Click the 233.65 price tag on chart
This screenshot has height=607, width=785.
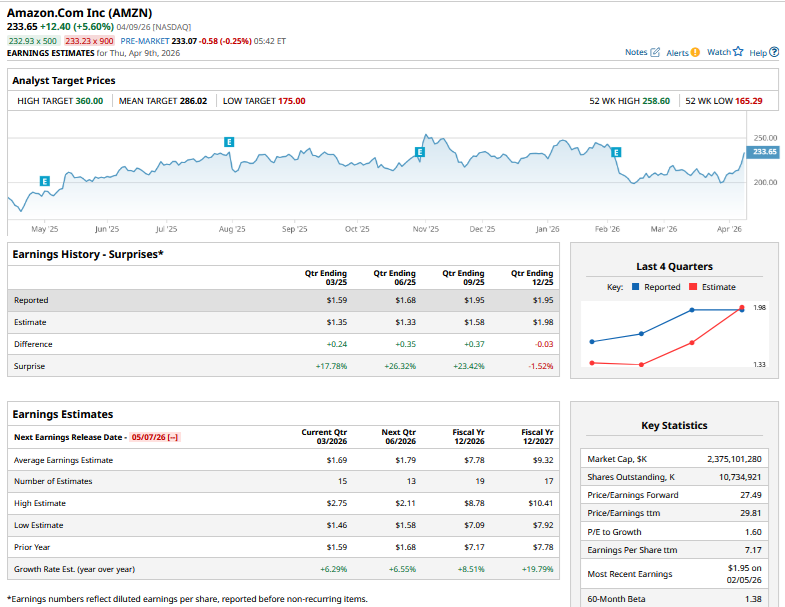coord(764,152)
